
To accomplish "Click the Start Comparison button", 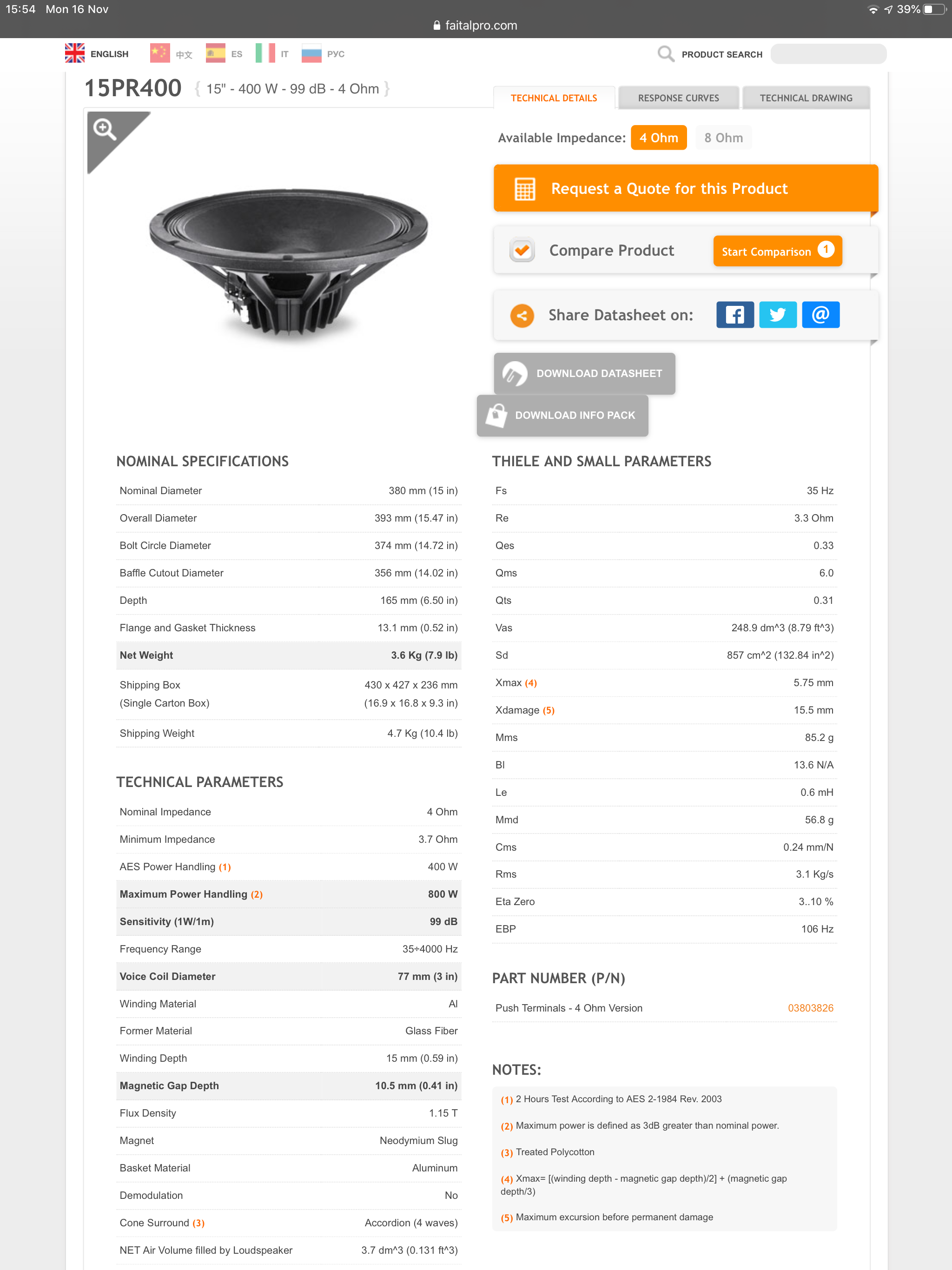I will pos(777,251).
